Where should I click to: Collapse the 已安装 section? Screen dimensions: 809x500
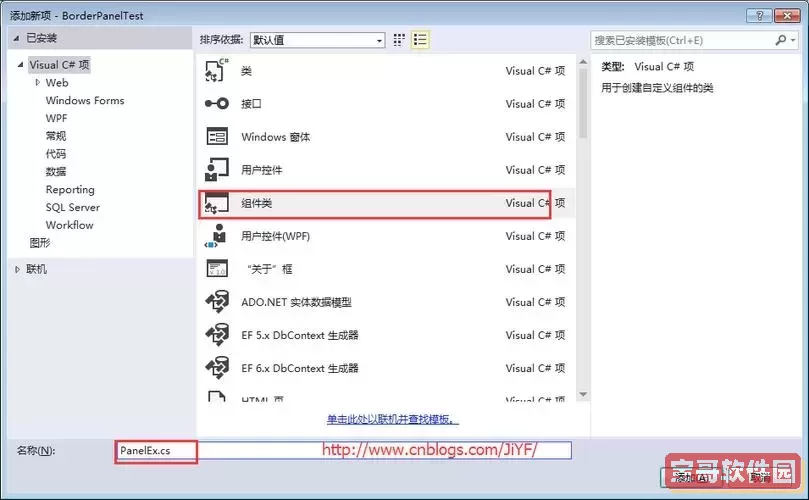pyautogui.click(x=17, y=38)
